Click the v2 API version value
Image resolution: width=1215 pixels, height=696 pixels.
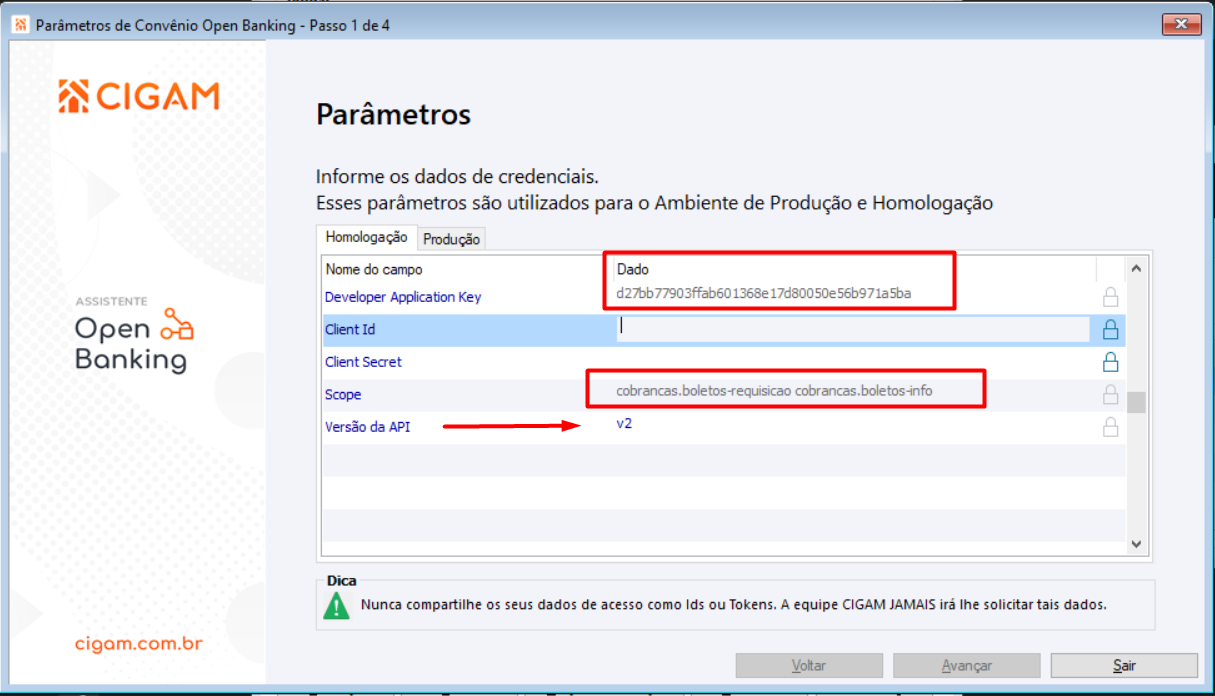point(624,424)
